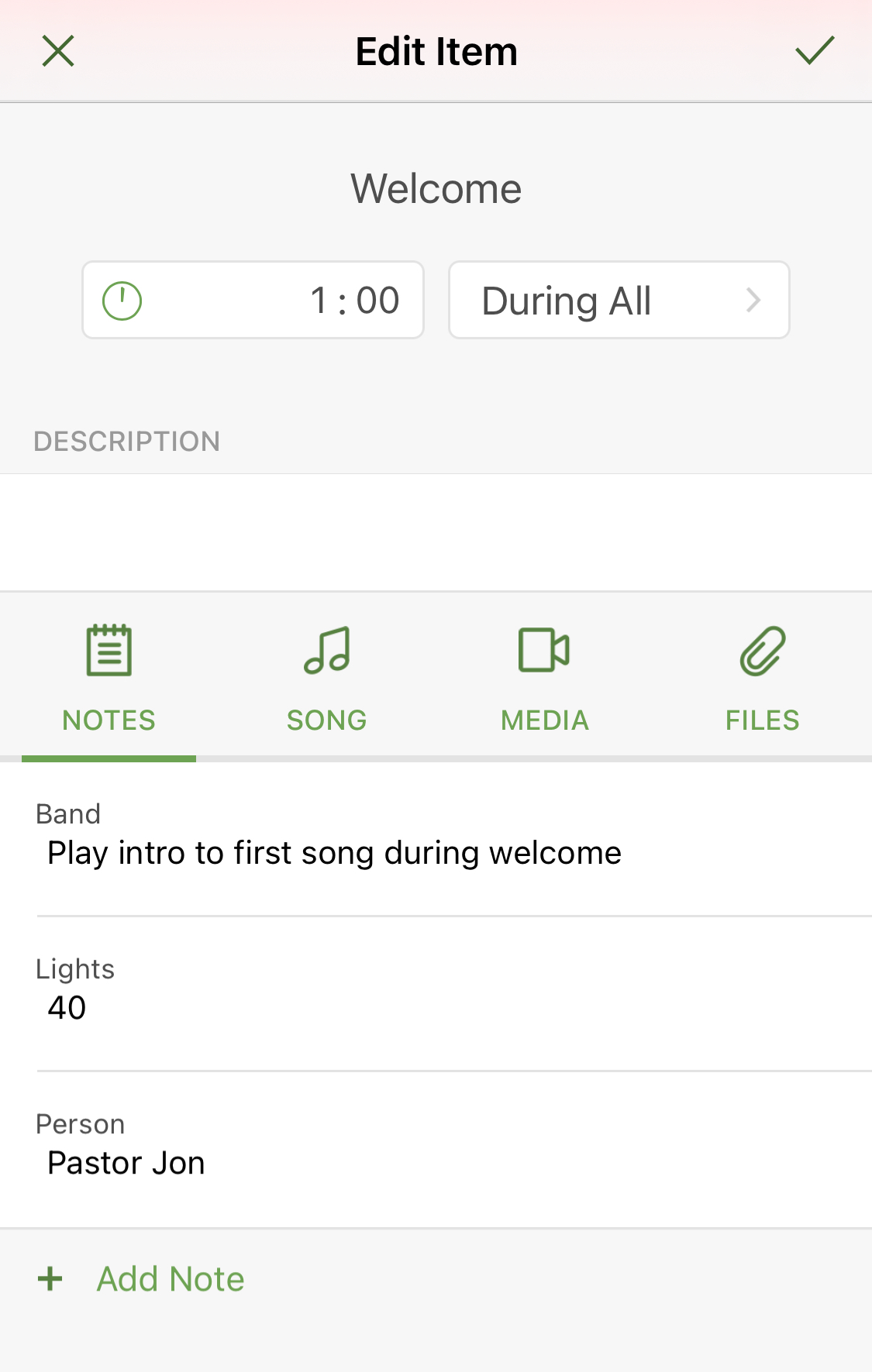The width and height of the screenshot is (872, 1372).
Task: Tap the Add Note link
Action: (x=171, y=1278)
